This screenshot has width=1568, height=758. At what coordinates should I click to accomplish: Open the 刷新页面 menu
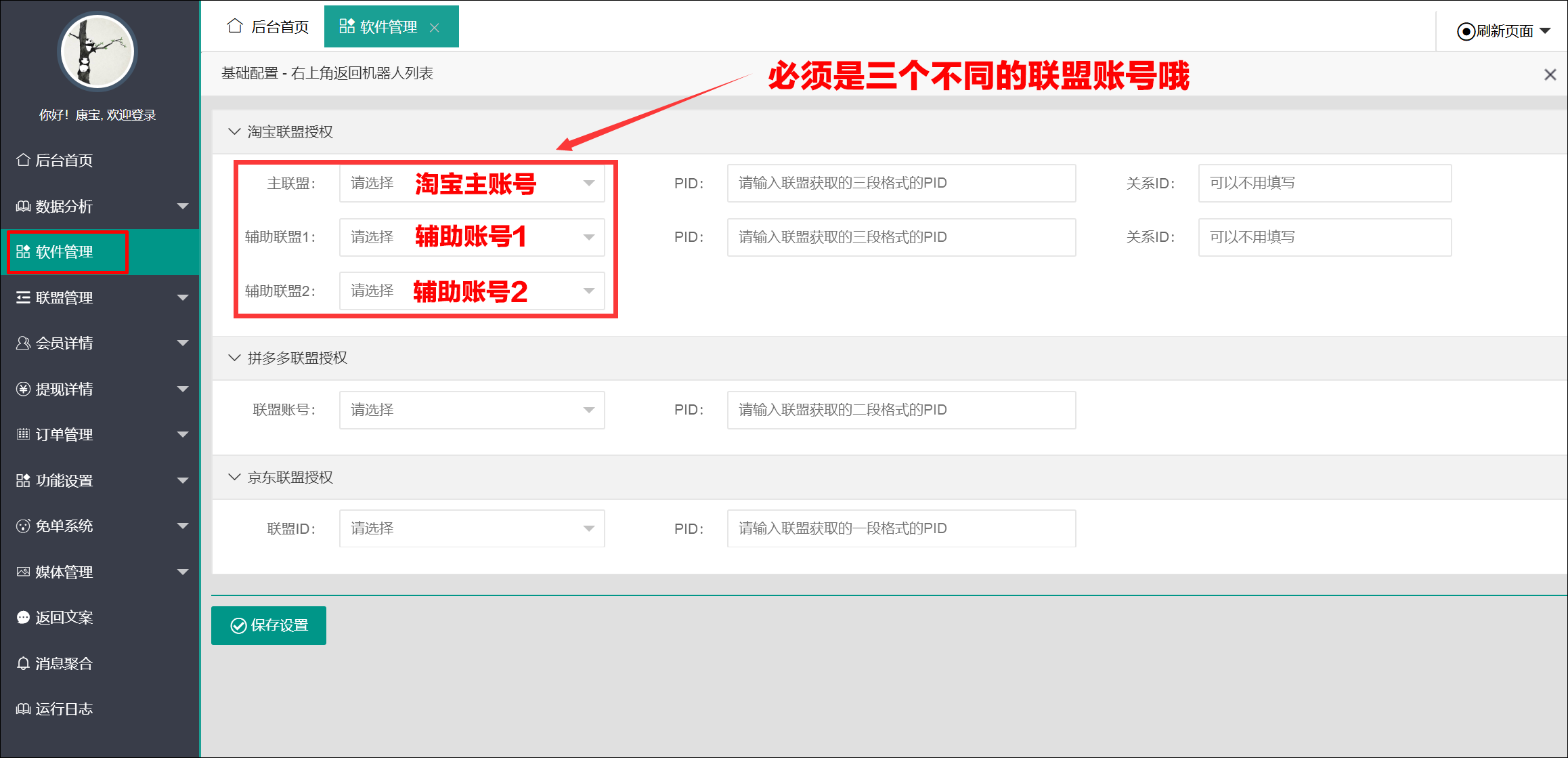tap(1504, 31)
